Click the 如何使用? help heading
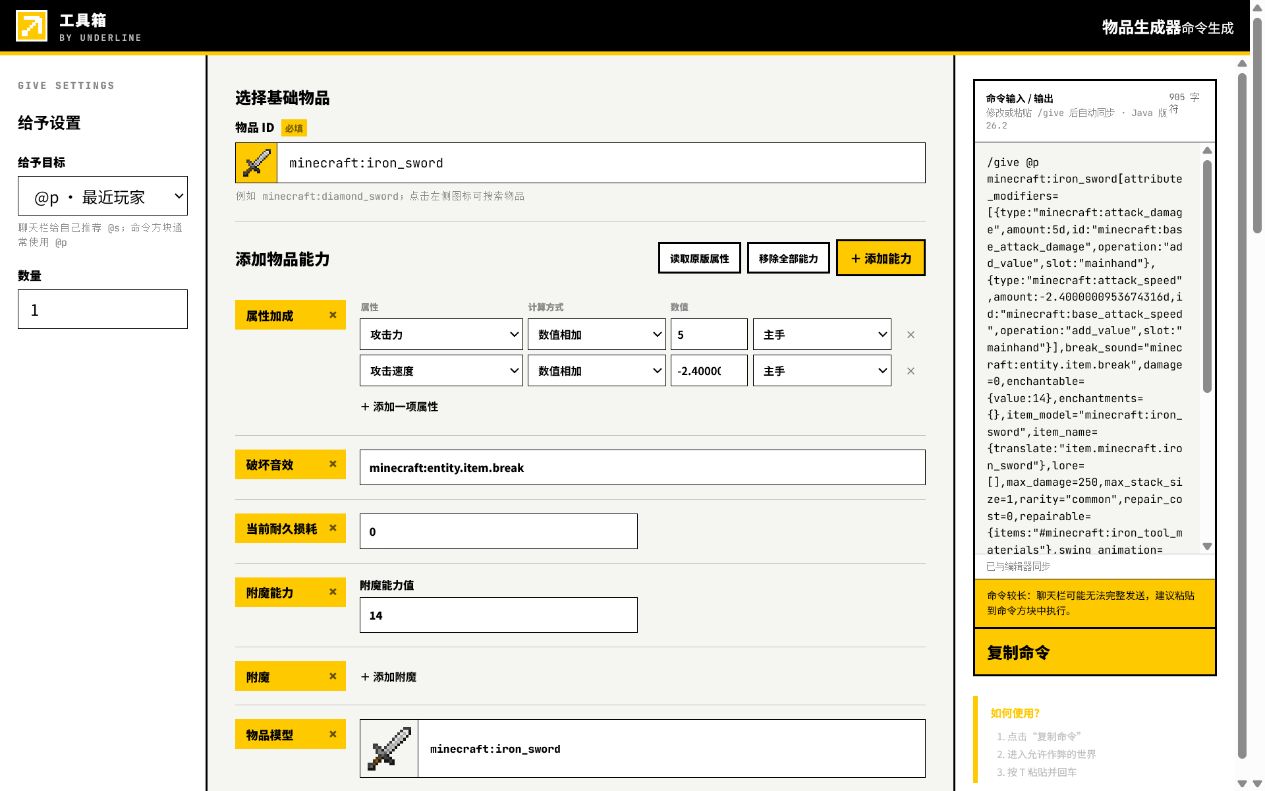 pyautogui.click(x=1015, y=713)
